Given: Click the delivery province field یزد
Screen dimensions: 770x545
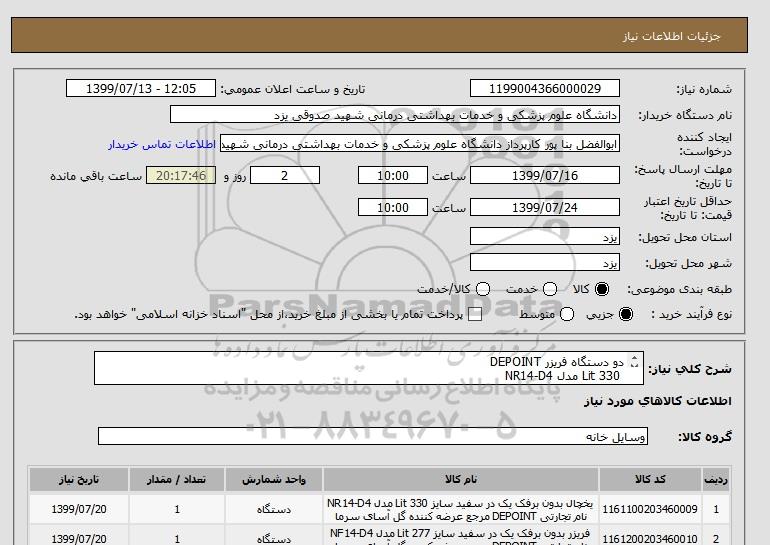Looking at the screenshot, I should coord(545,236).
